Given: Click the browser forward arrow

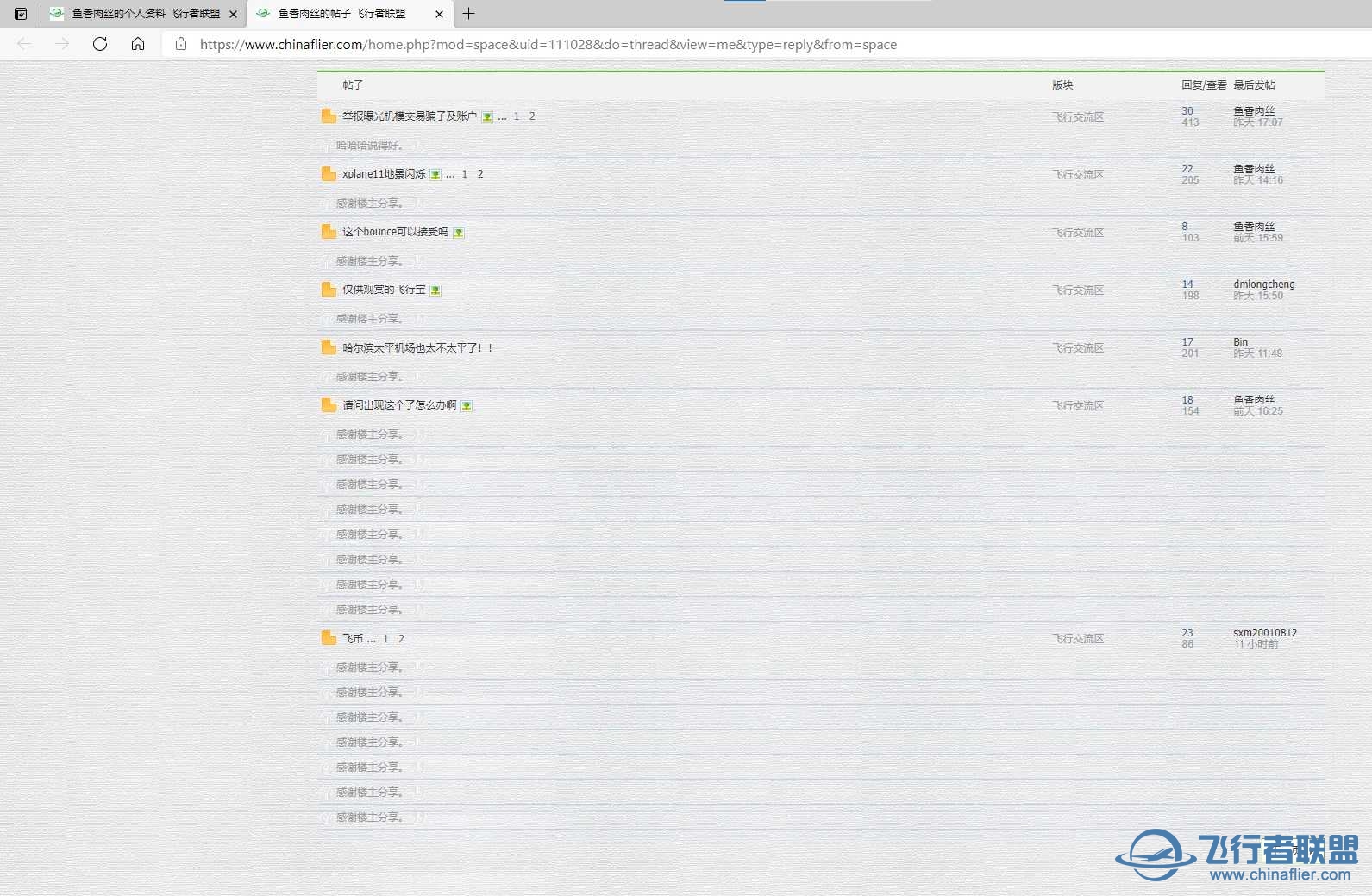Looking at the screenshot, I should [62, 44].
